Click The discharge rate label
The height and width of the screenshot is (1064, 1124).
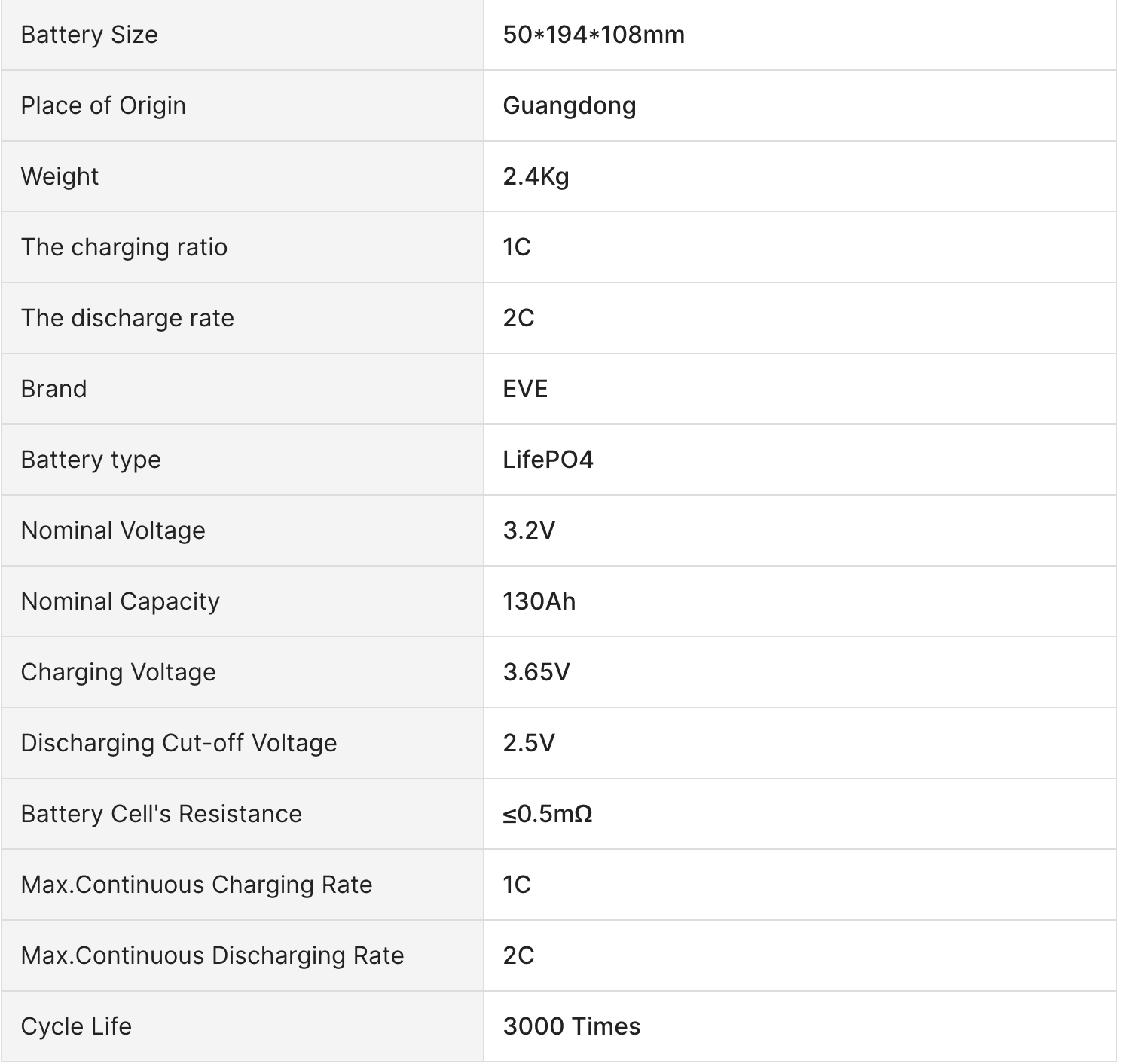click(x=127, y=318)
